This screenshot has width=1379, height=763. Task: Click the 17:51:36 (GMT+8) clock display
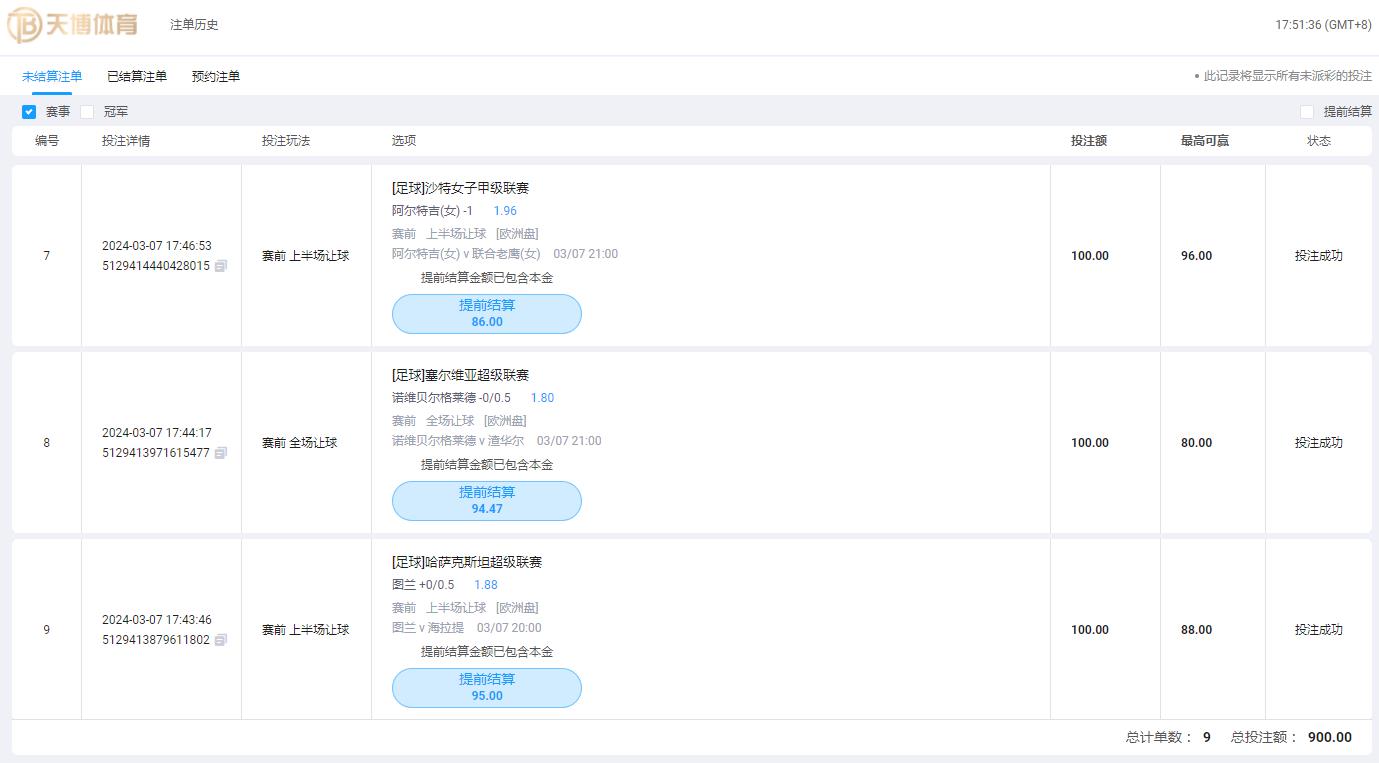tap(1323, 25)
